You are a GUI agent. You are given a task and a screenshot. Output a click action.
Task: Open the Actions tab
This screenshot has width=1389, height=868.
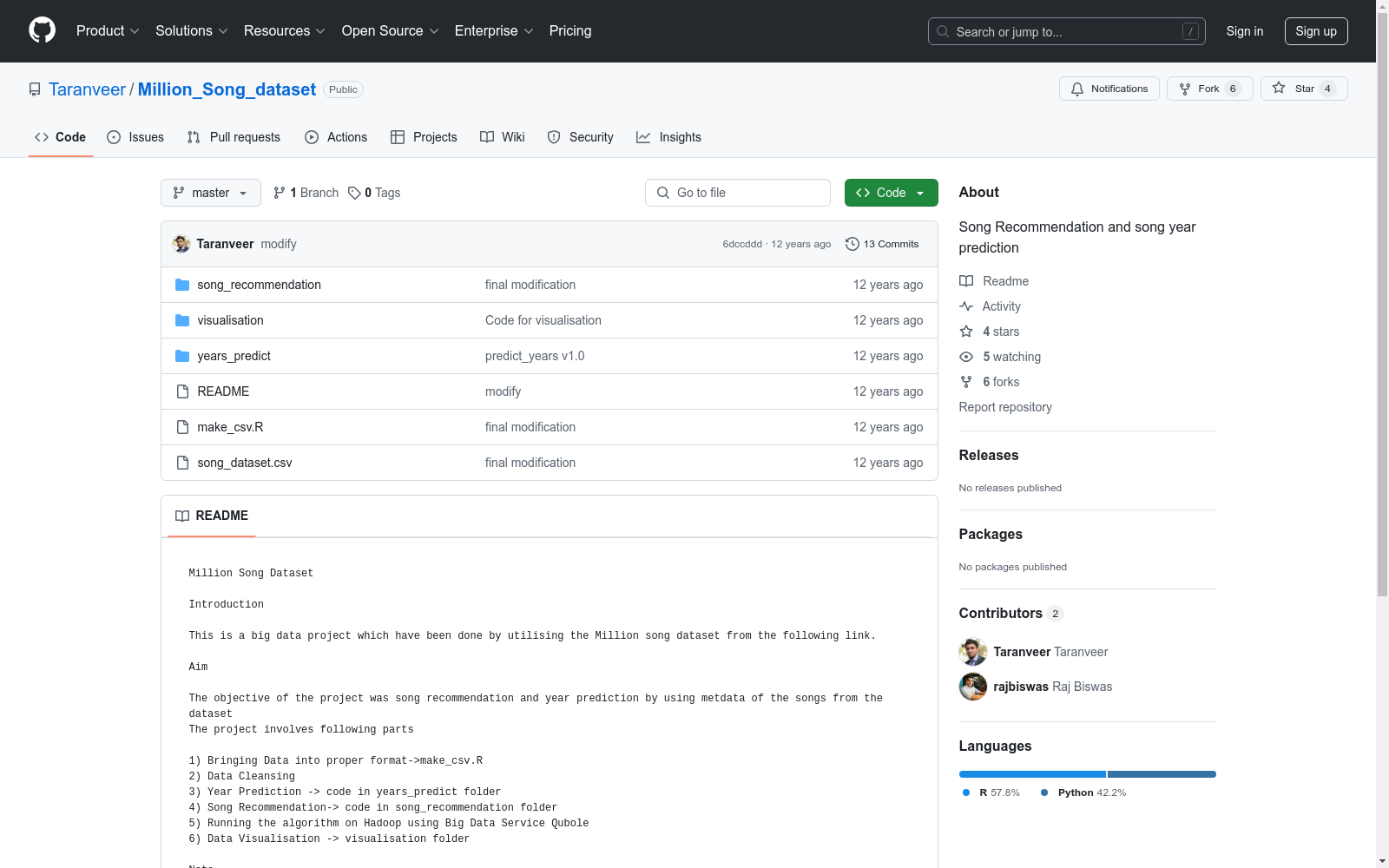pos(336,137)
